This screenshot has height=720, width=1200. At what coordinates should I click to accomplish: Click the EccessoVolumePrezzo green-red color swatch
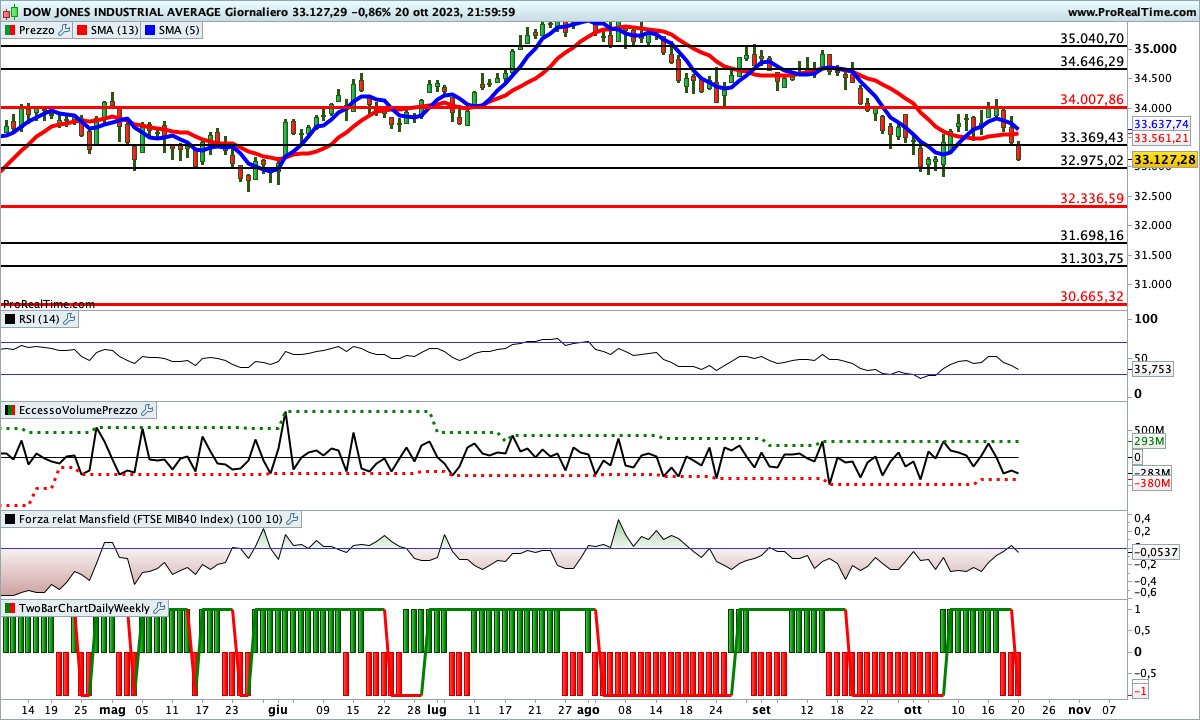pos(11,410)
